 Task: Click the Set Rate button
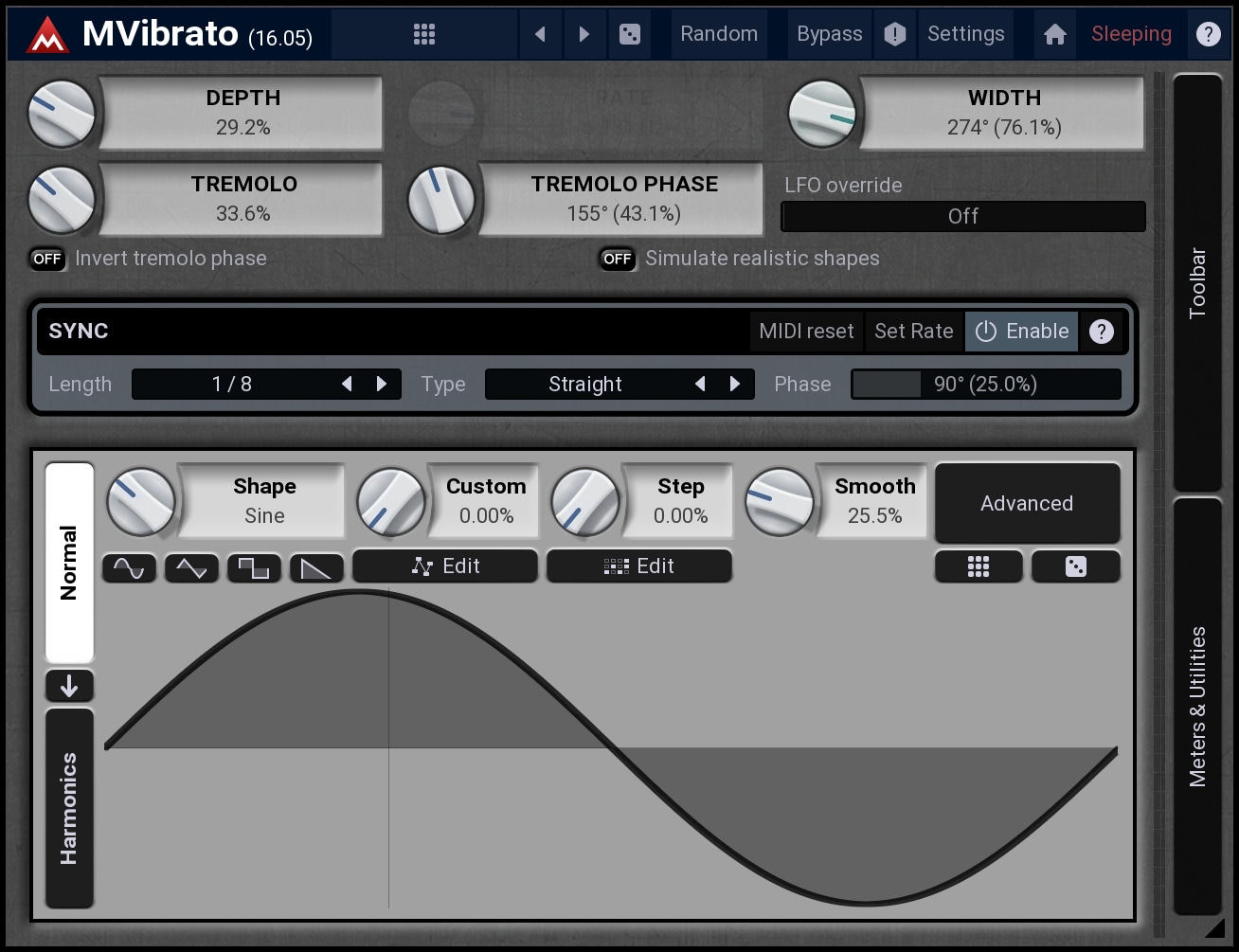[x=914, y=332]
